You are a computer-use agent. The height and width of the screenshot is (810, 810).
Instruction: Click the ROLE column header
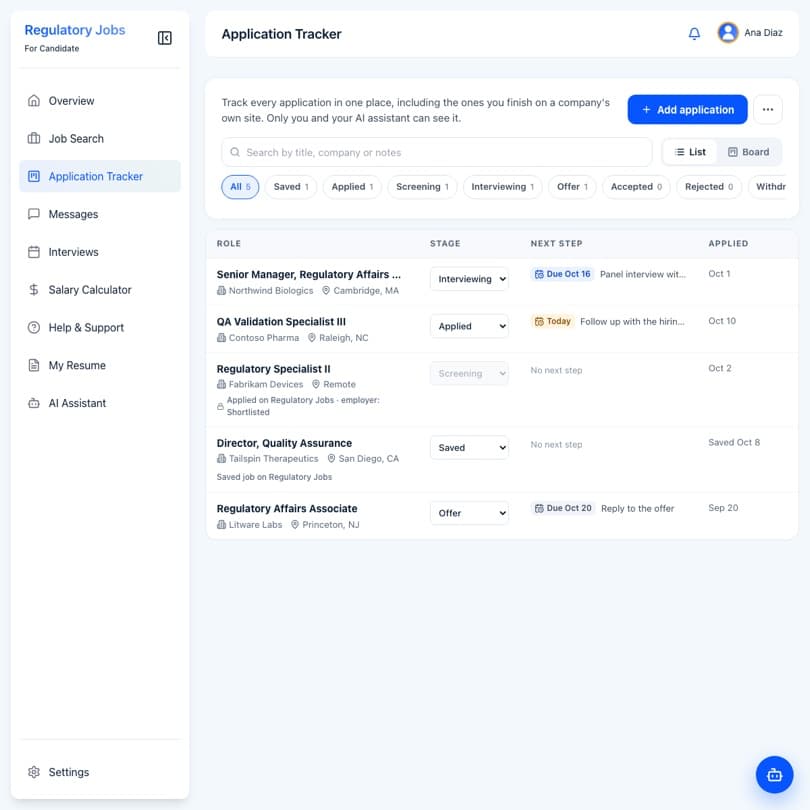click(228, 243)
